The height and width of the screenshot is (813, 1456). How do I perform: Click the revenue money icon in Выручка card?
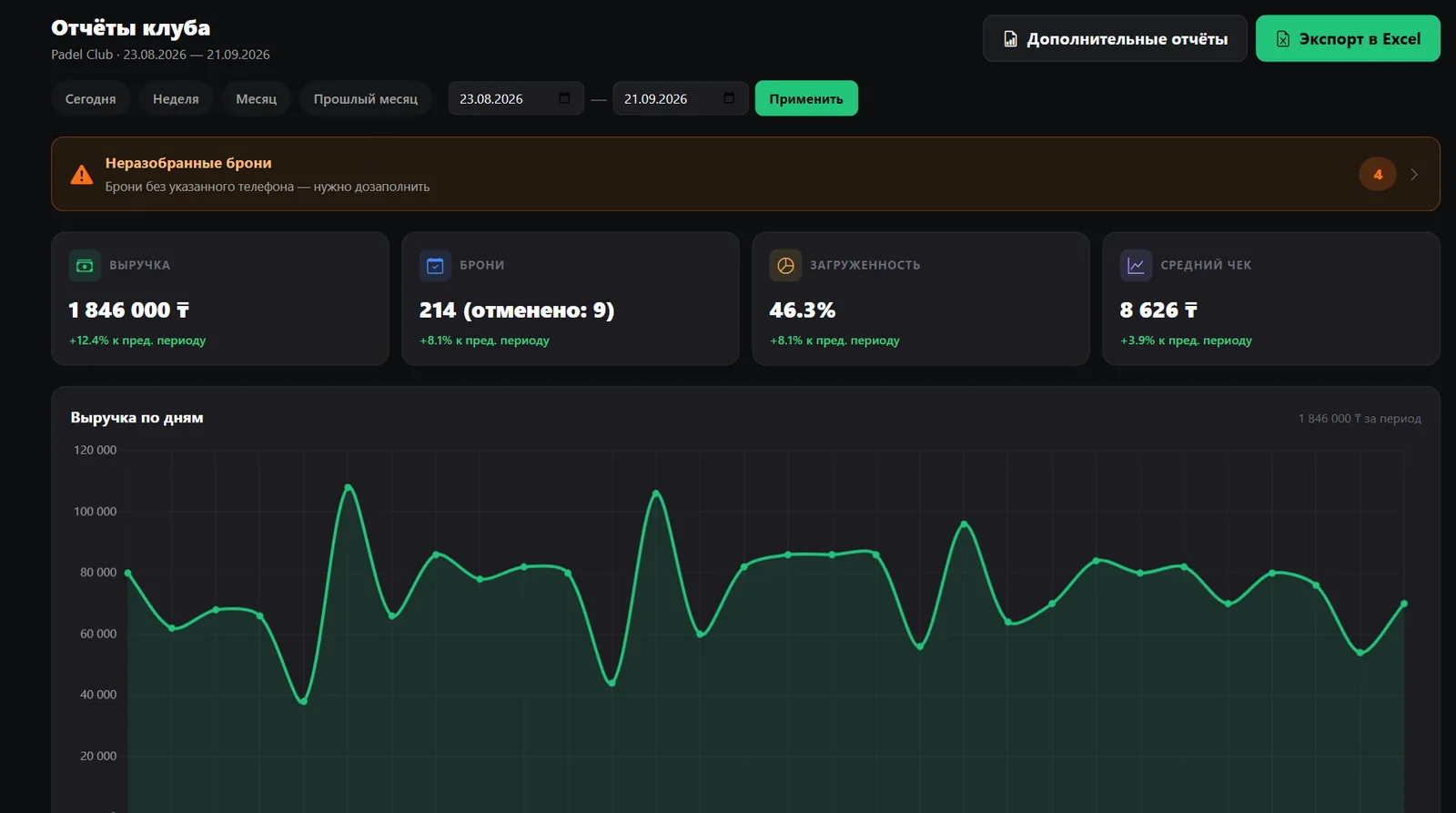(x=85, y=266)
